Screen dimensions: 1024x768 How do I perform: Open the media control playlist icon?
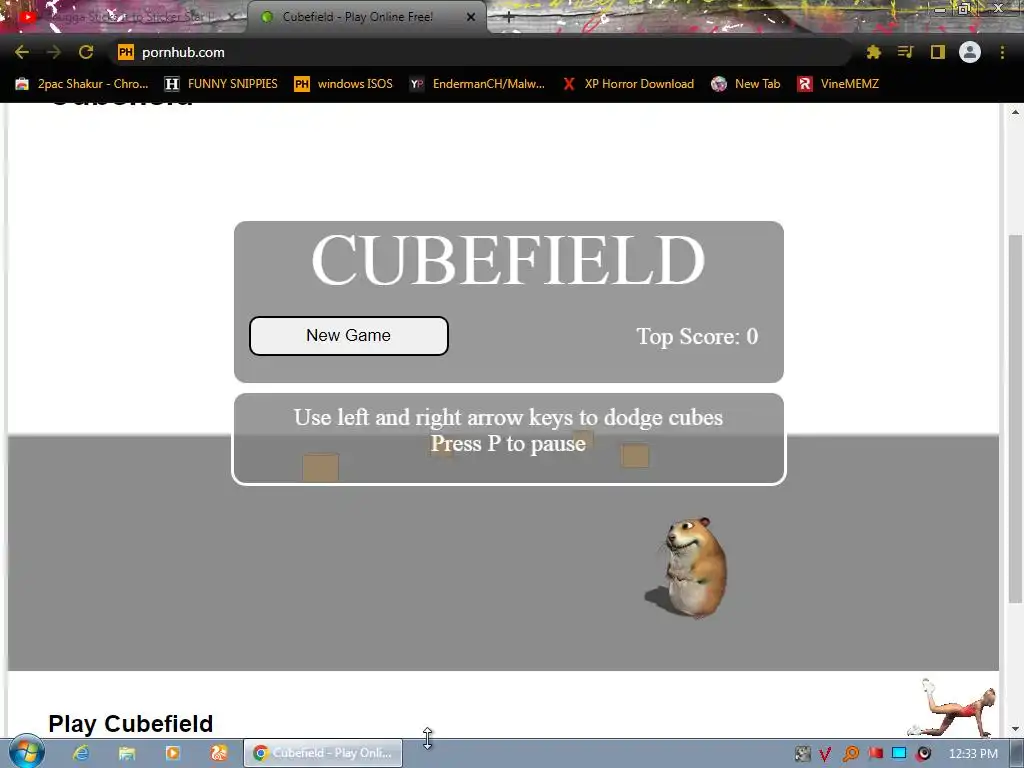(x=905, y=52)
